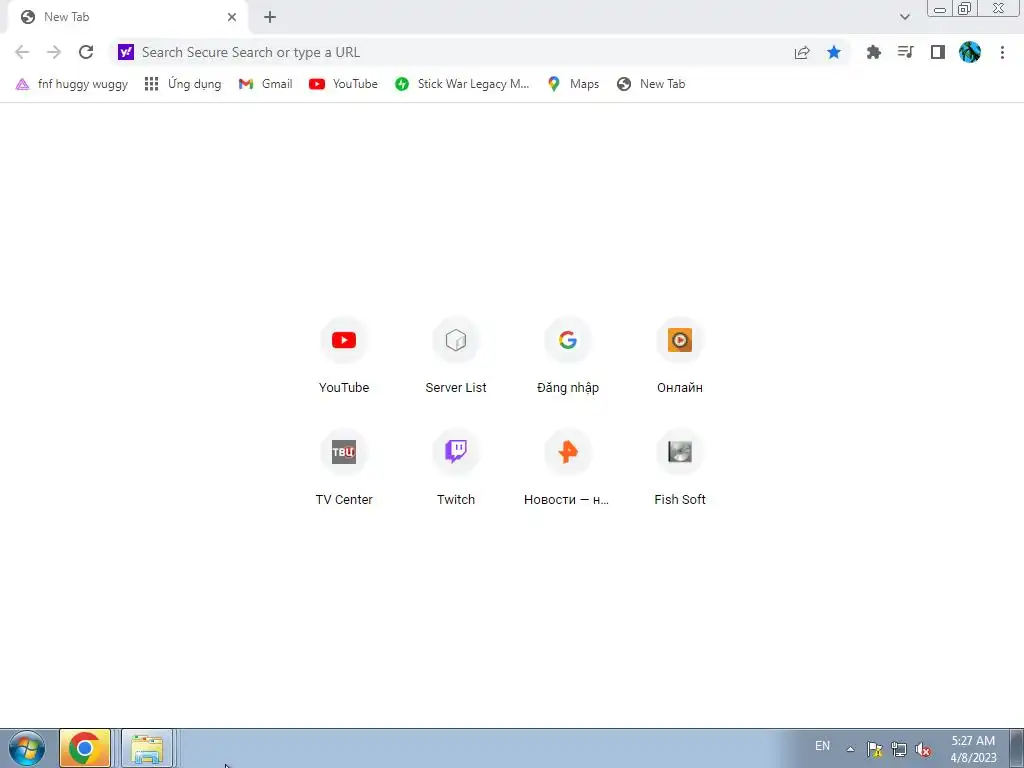This screenshot has width=1024, height=768.
Task: Toggle the side panel
Action: [938, 52]
